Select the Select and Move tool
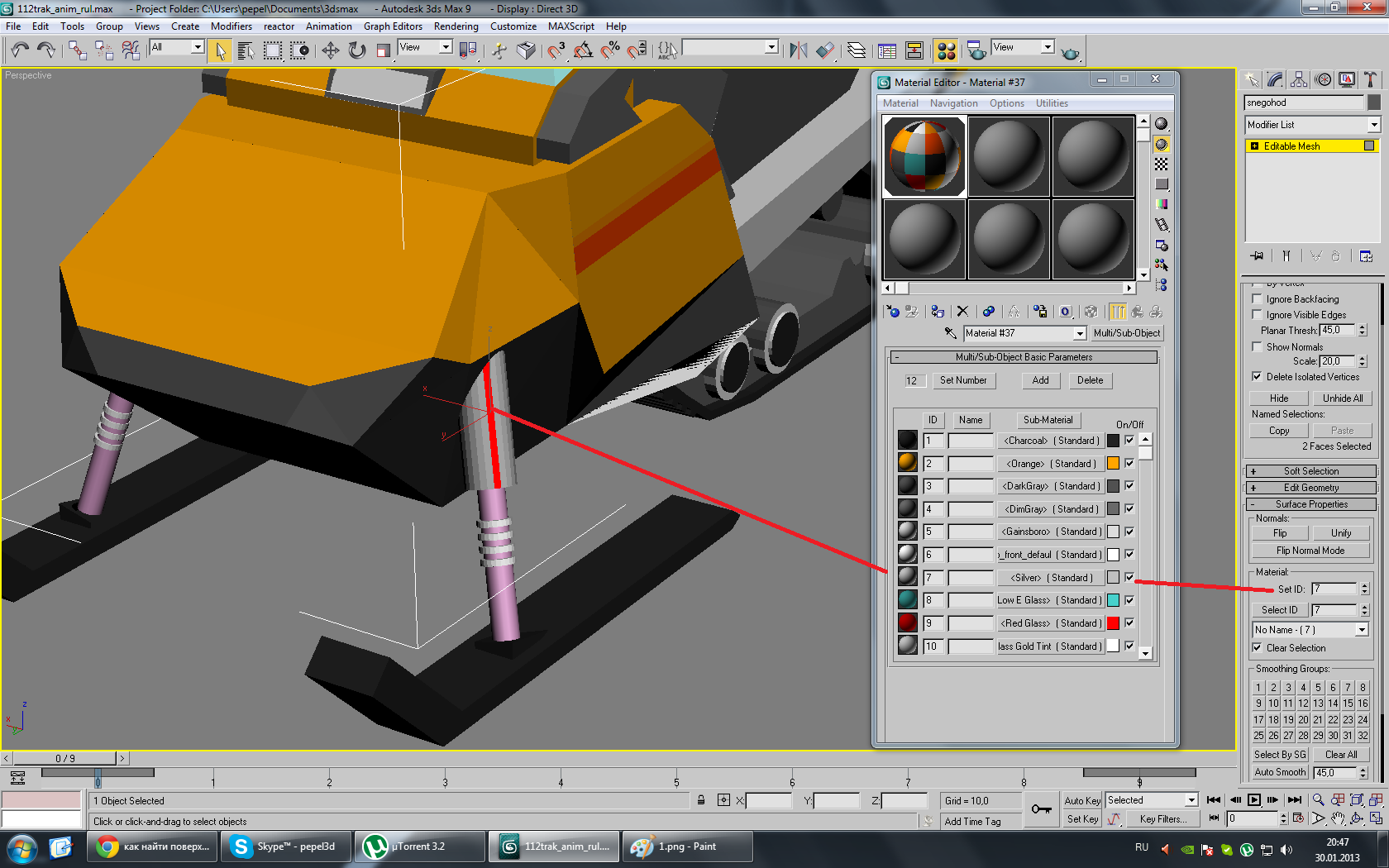 330,50
